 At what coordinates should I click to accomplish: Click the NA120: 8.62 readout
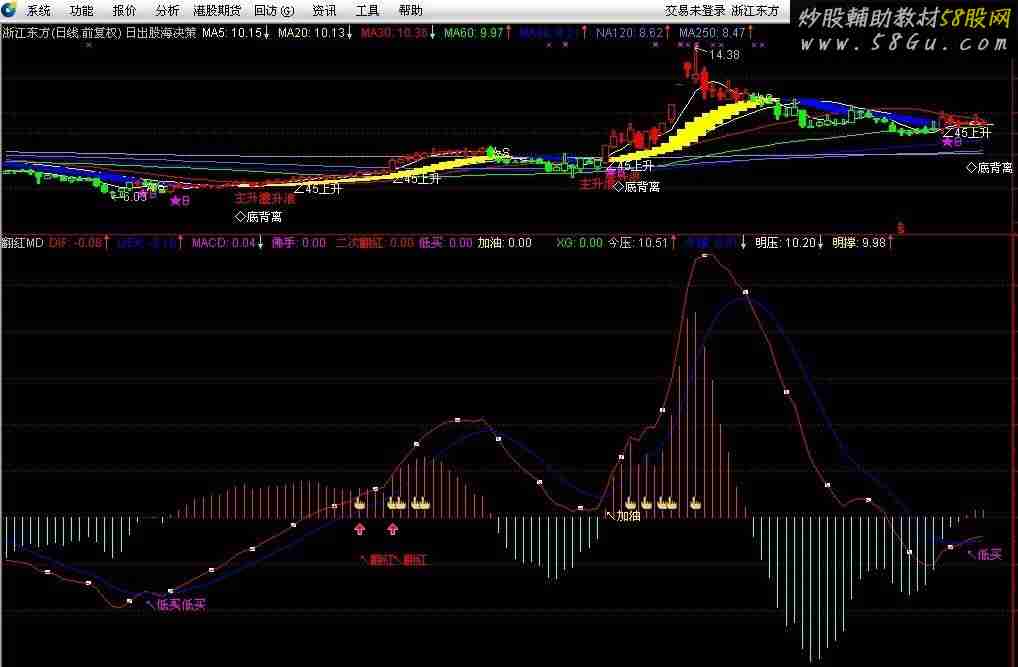pos(632,32)
